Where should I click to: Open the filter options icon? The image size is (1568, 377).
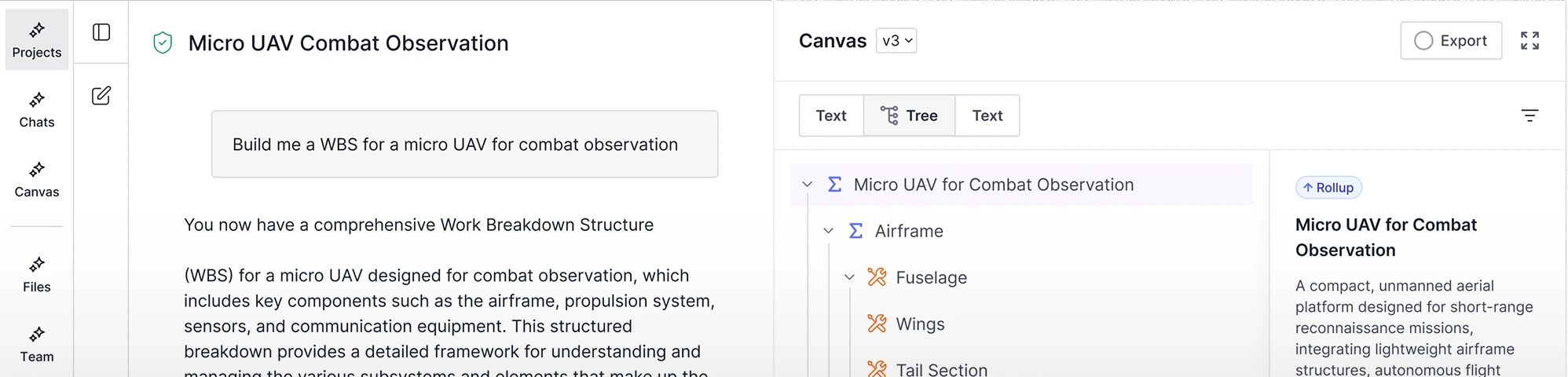coord(1529,115)
